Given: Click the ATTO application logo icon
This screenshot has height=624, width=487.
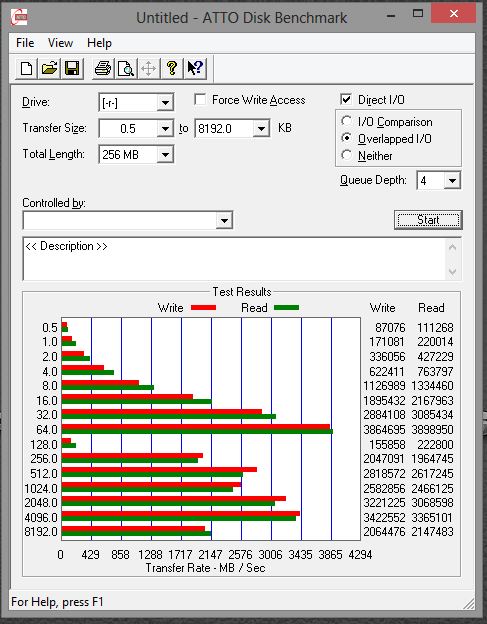Looking at the screenshot, I should [x=19, y=17].
